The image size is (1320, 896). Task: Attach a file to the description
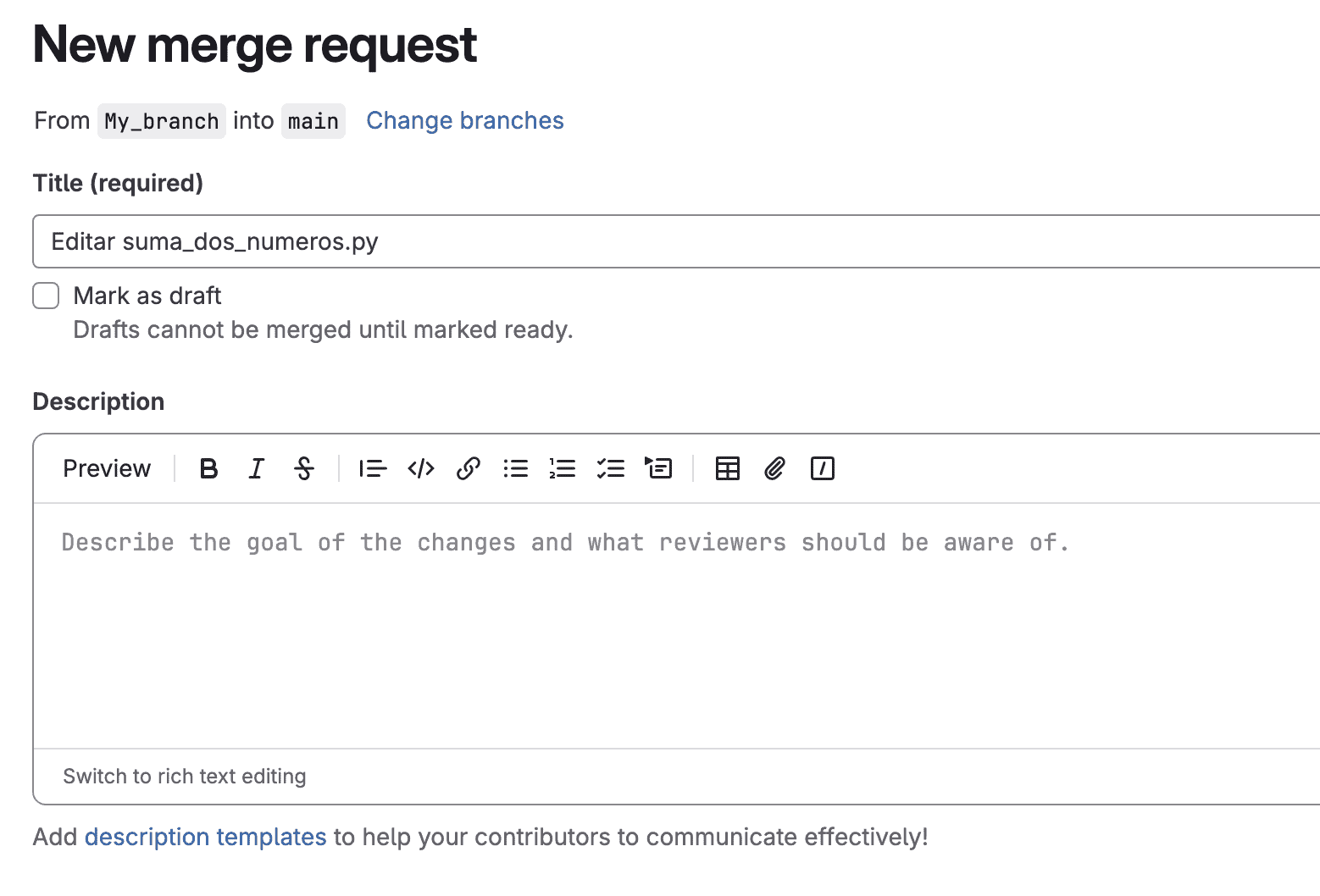[774, 468]
